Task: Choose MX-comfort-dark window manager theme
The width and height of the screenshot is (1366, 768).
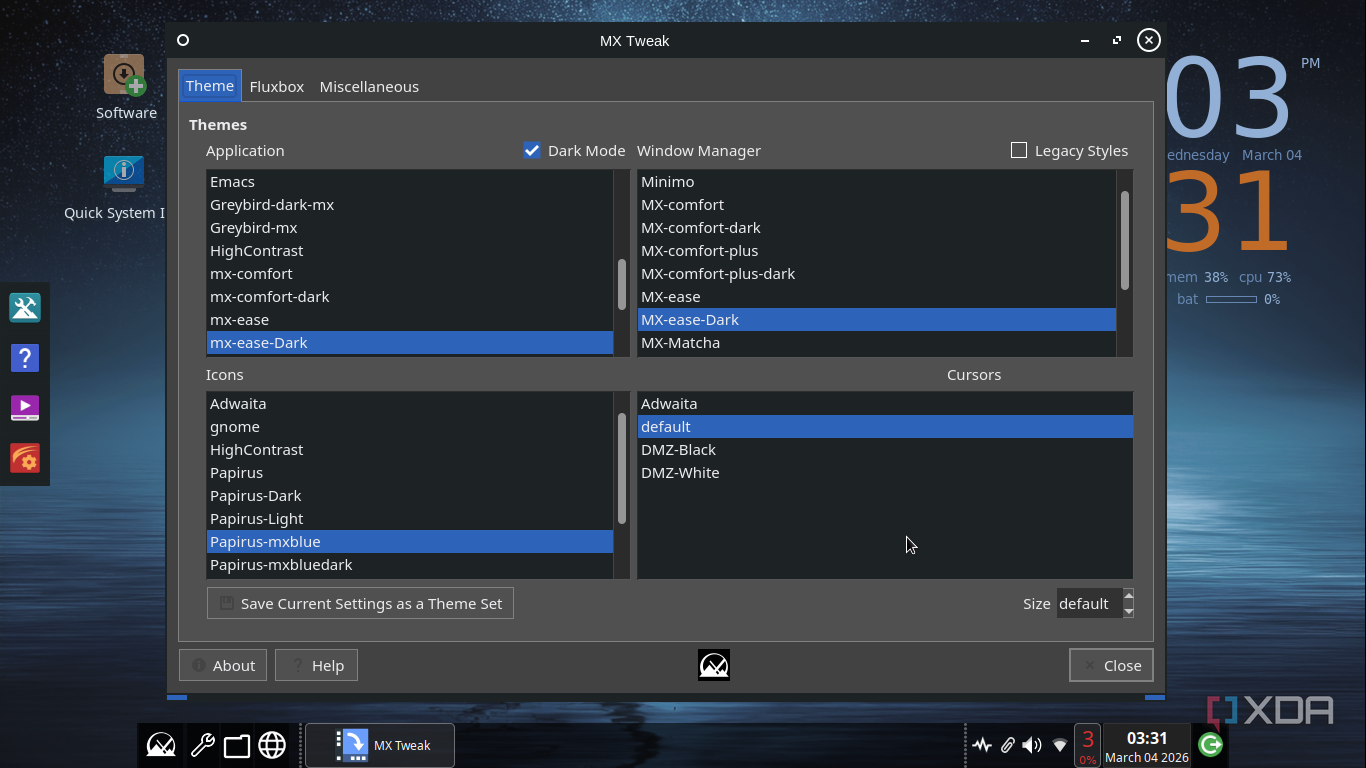Action: coord(877,228)
